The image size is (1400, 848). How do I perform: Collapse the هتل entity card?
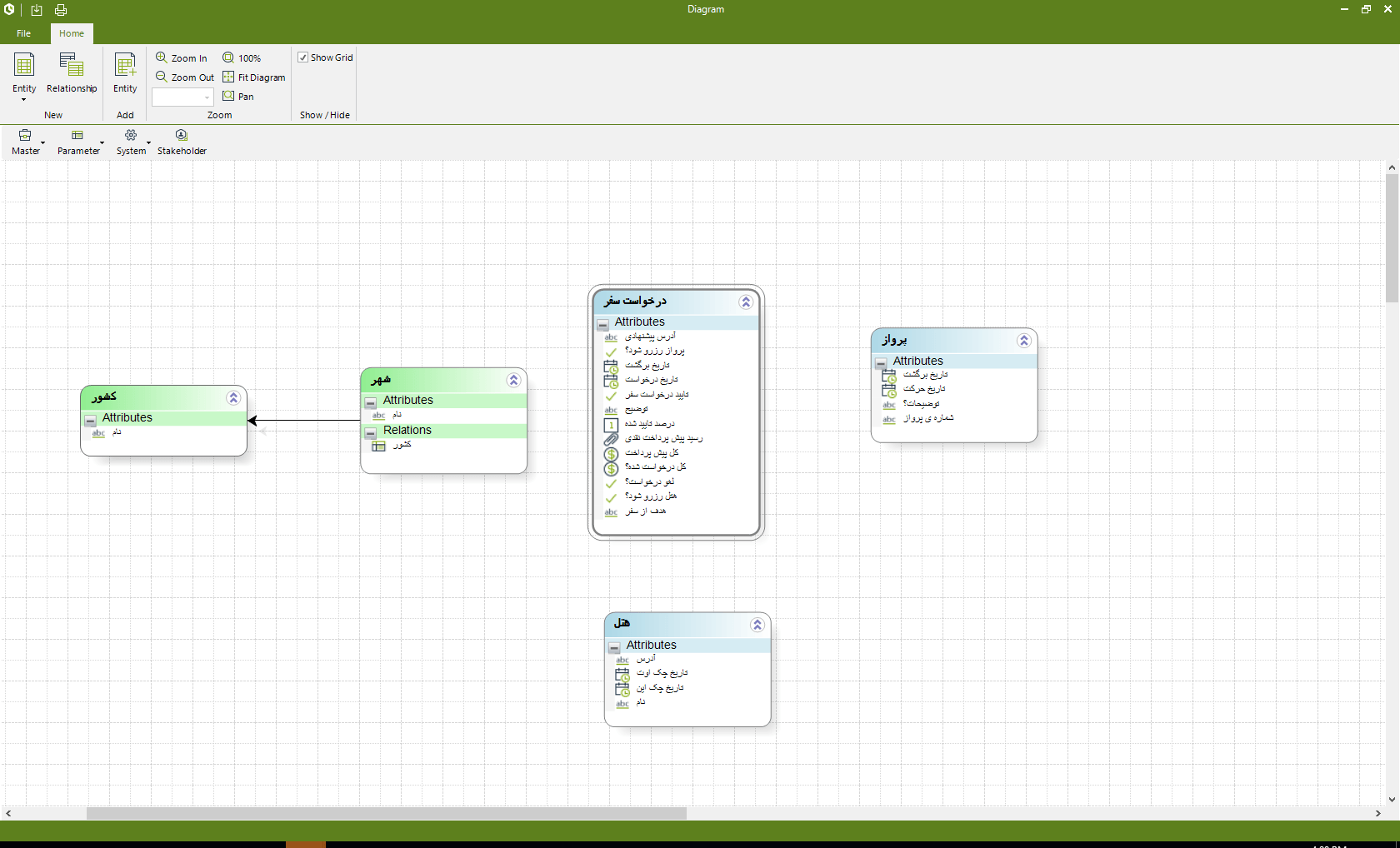pos(757,625)
